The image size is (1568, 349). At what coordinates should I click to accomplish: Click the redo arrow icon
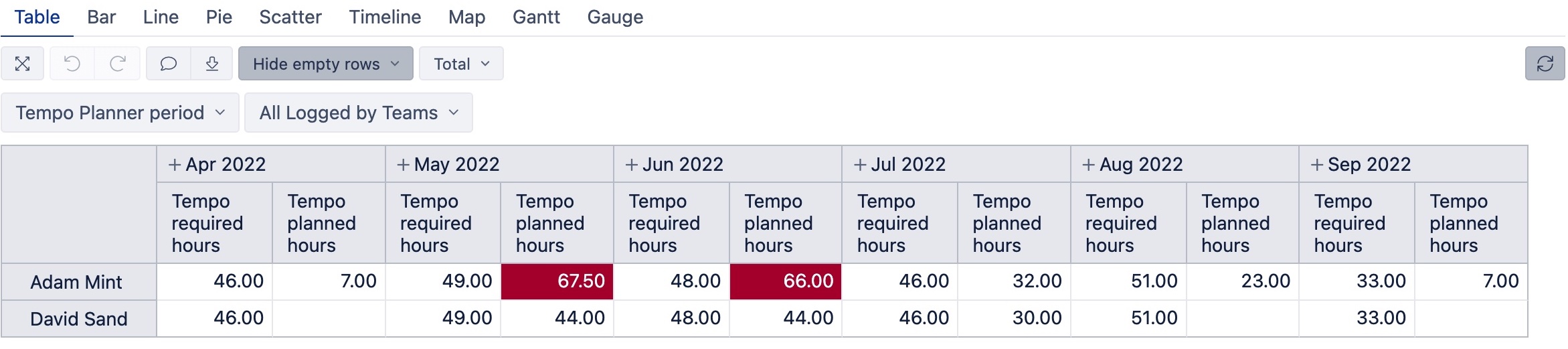(x=118, y=64)
